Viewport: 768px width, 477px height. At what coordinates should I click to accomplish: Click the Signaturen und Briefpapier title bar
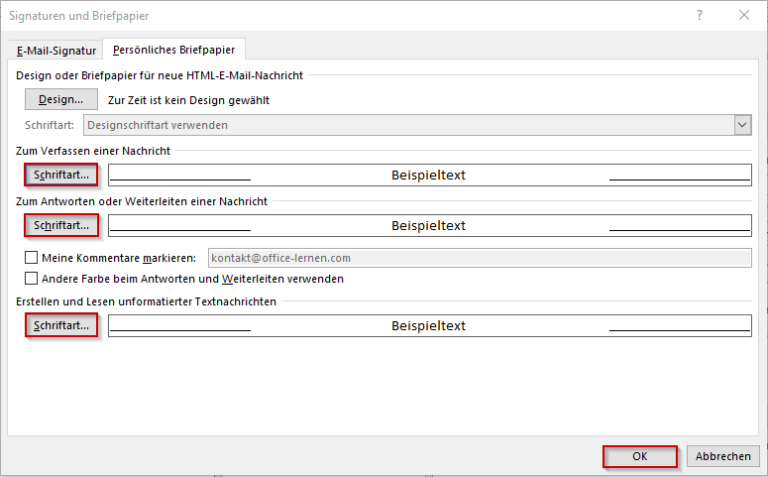pyautogui.click(x=300, y=15)
